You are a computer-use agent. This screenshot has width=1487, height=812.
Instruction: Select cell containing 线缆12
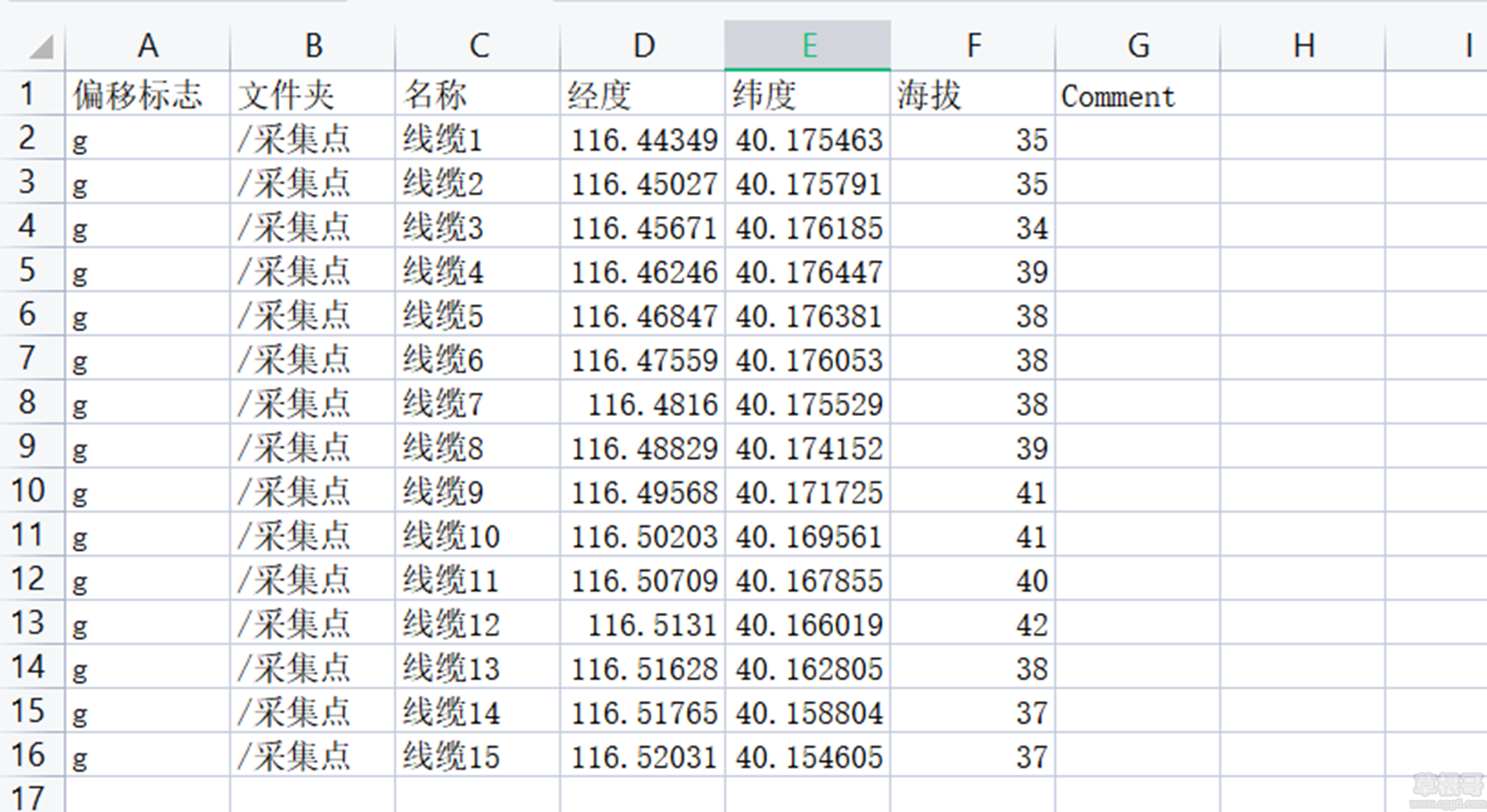click(478, 622)
